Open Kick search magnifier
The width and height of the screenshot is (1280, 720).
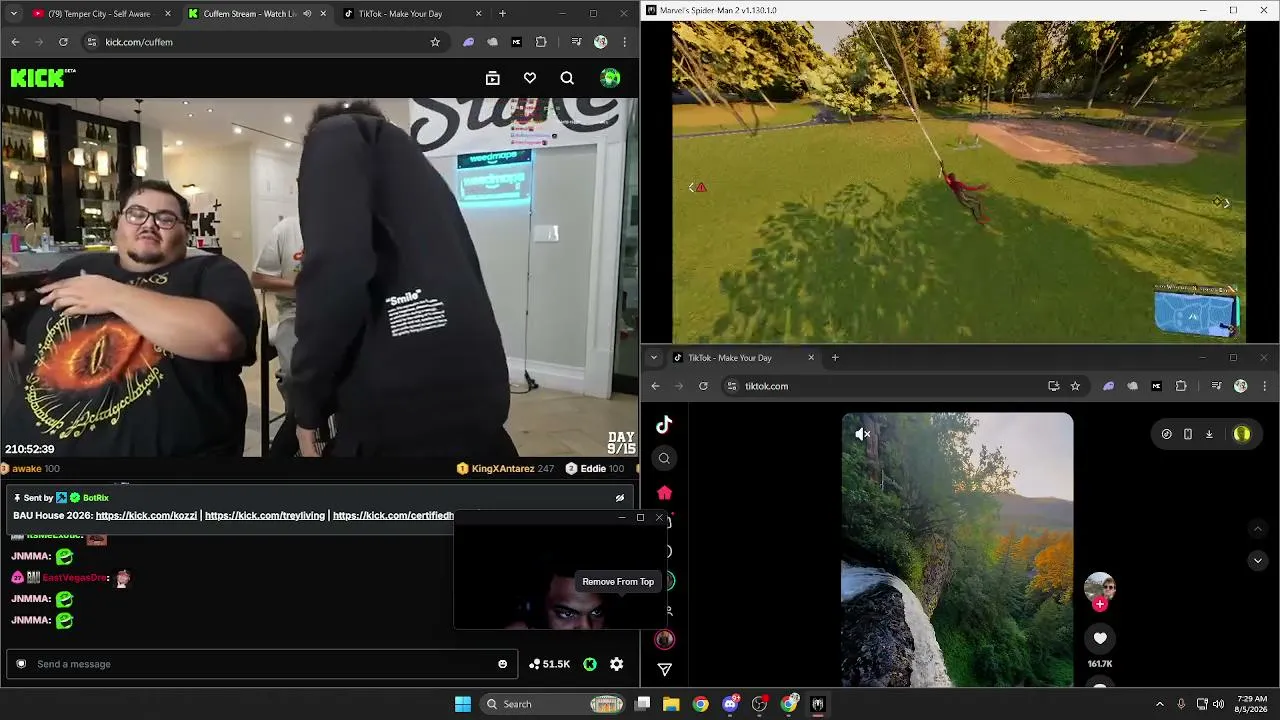pyautogui.click(x=567, y=78)
